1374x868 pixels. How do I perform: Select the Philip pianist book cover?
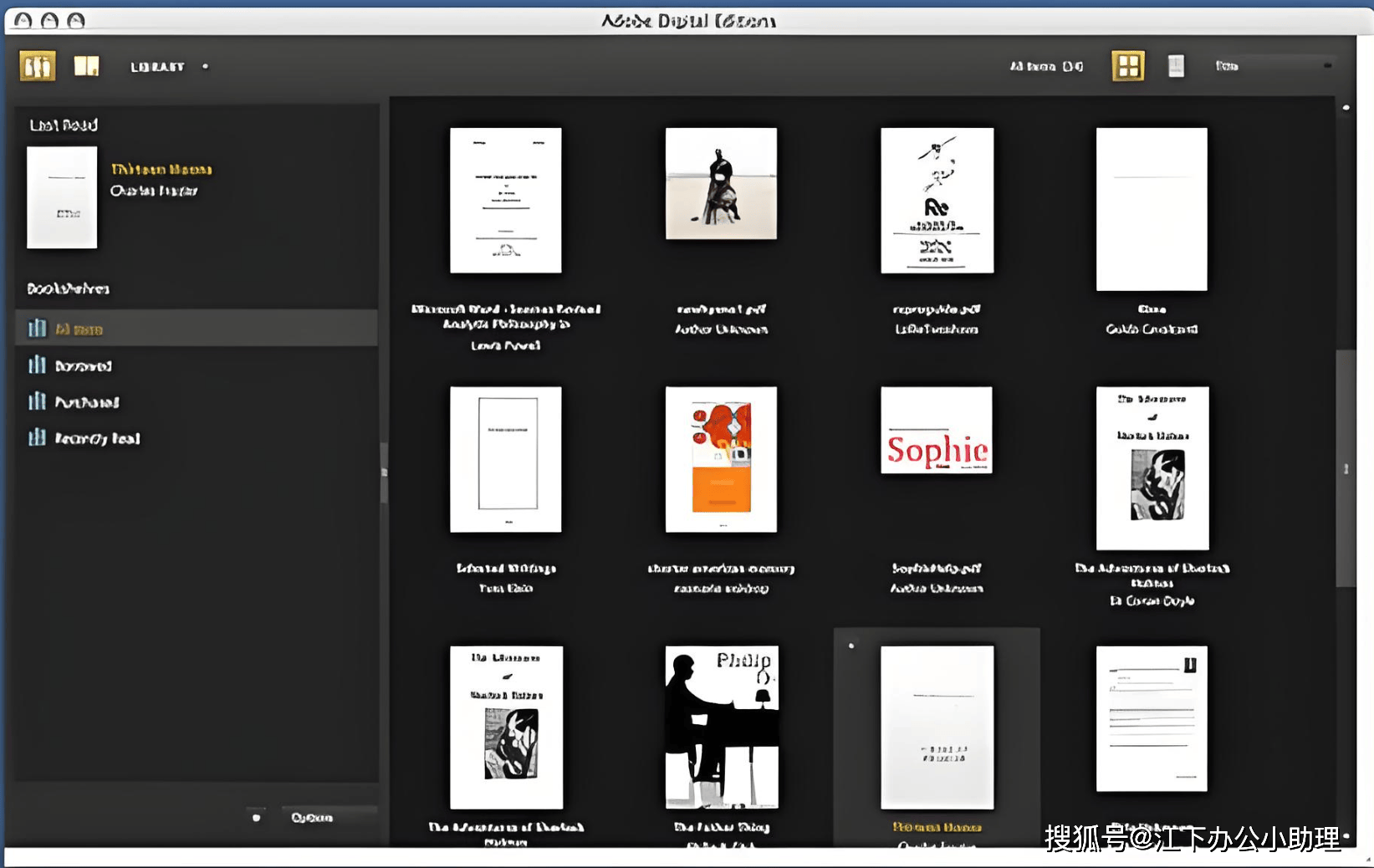[721, 727]
